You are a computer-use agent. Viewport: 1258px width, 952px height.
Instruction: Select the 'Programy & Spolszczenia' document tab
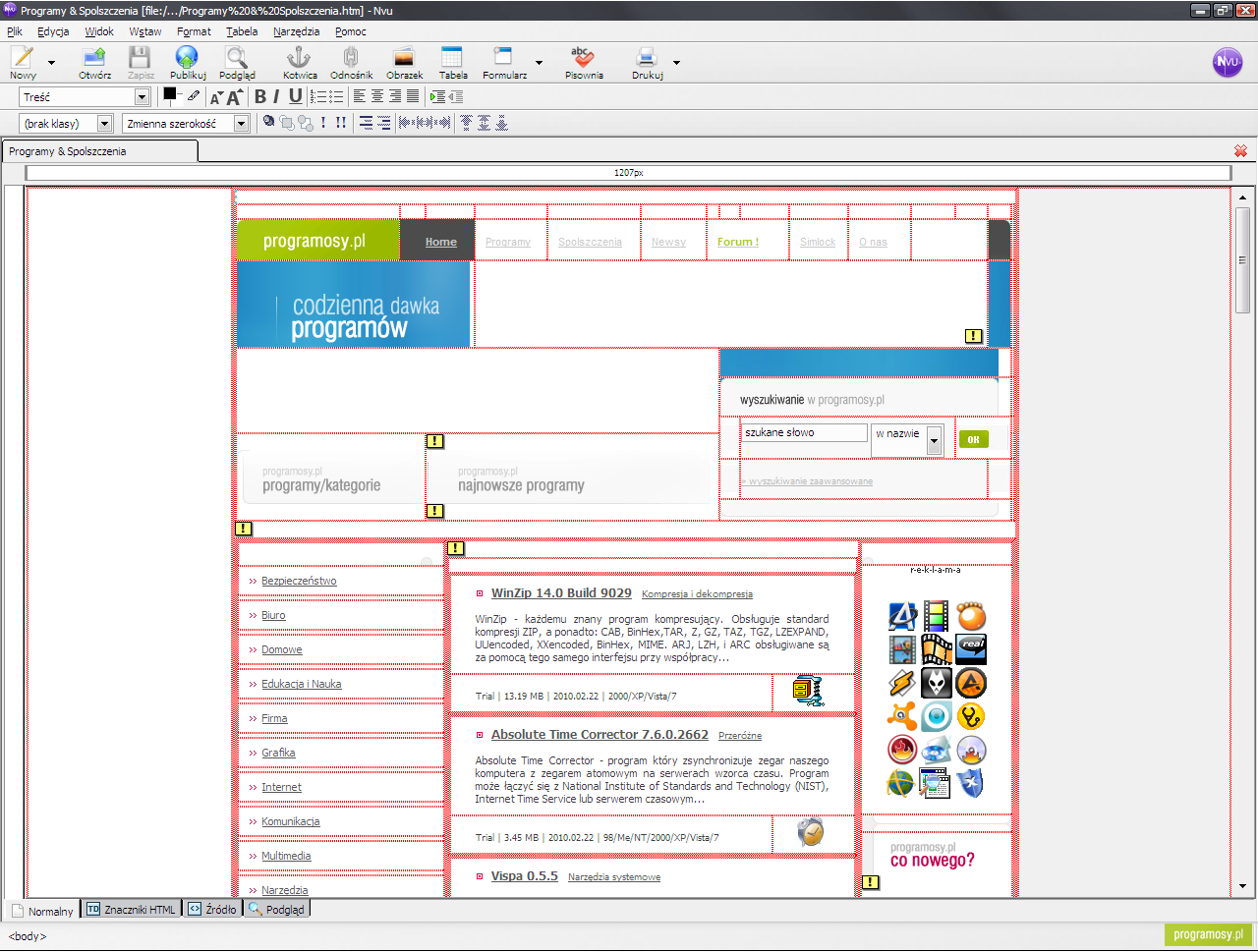point(99,151)
